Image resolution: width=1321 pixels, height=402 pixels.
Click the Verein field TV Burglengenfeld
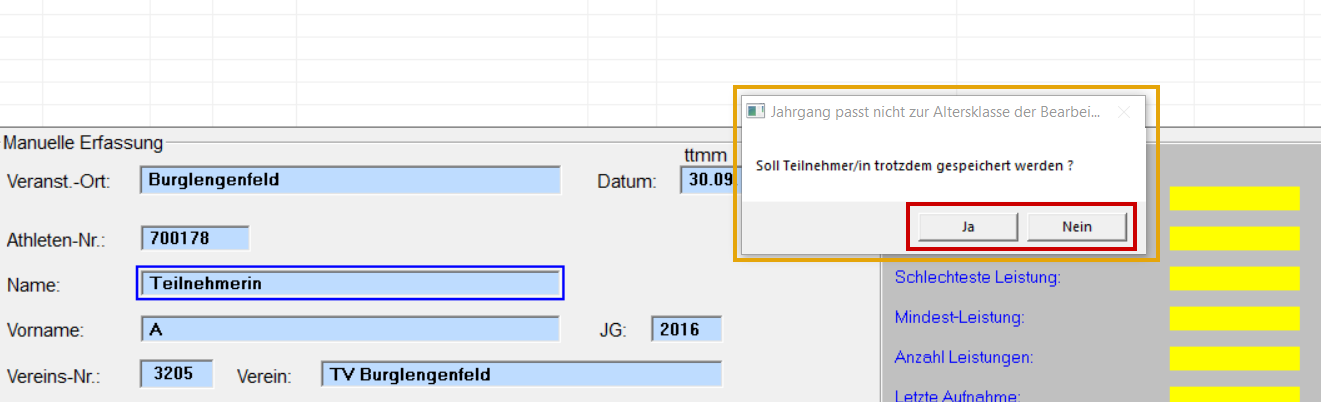(x=521, y=375)
